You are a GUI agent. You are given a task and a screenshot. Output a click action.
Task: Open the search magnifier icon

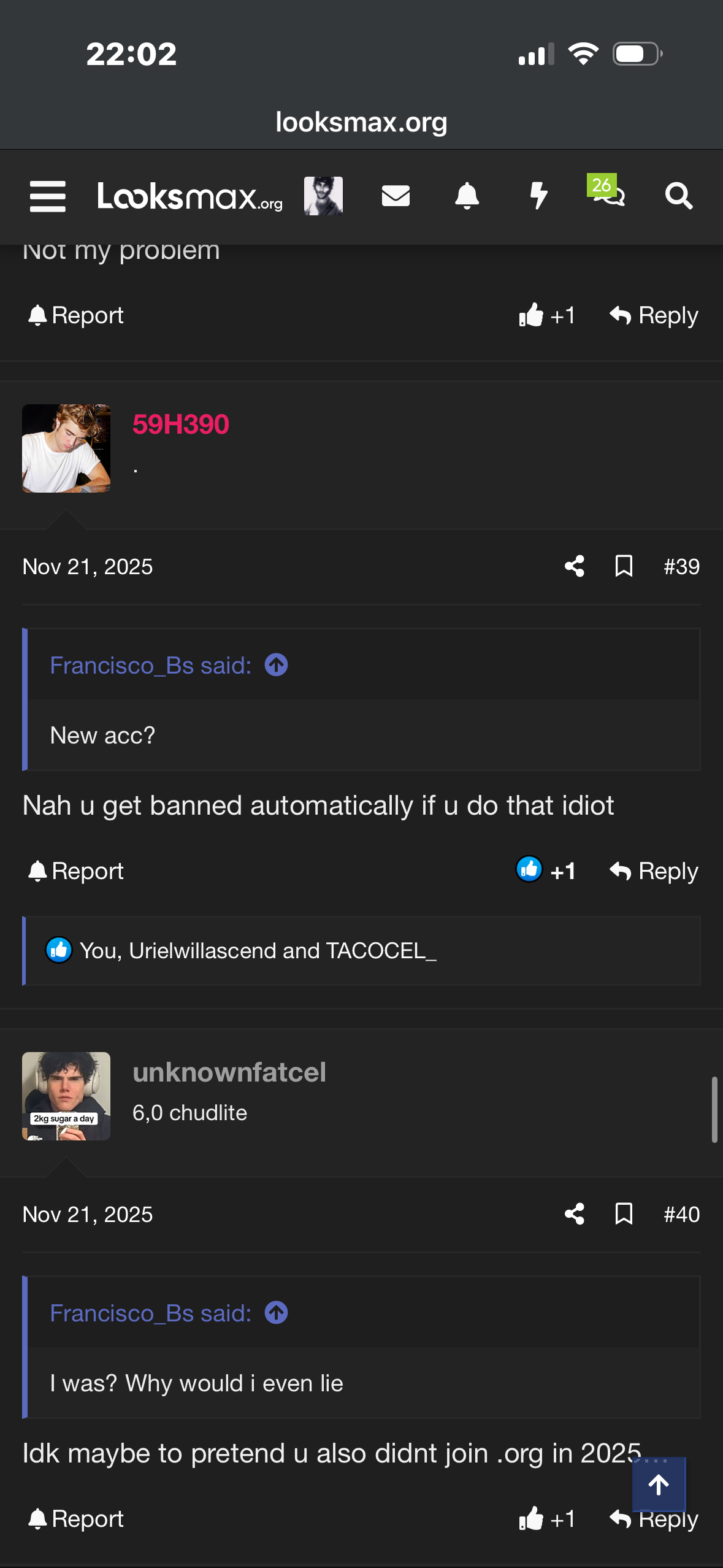(679, 196)
